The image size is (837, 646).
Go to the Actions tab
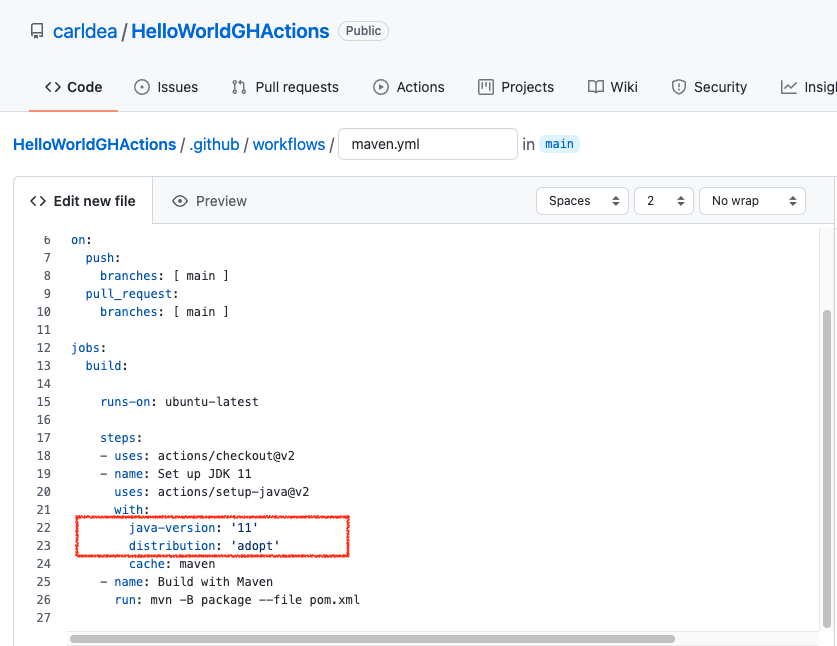pyautogui.click(x=409, y=87)
